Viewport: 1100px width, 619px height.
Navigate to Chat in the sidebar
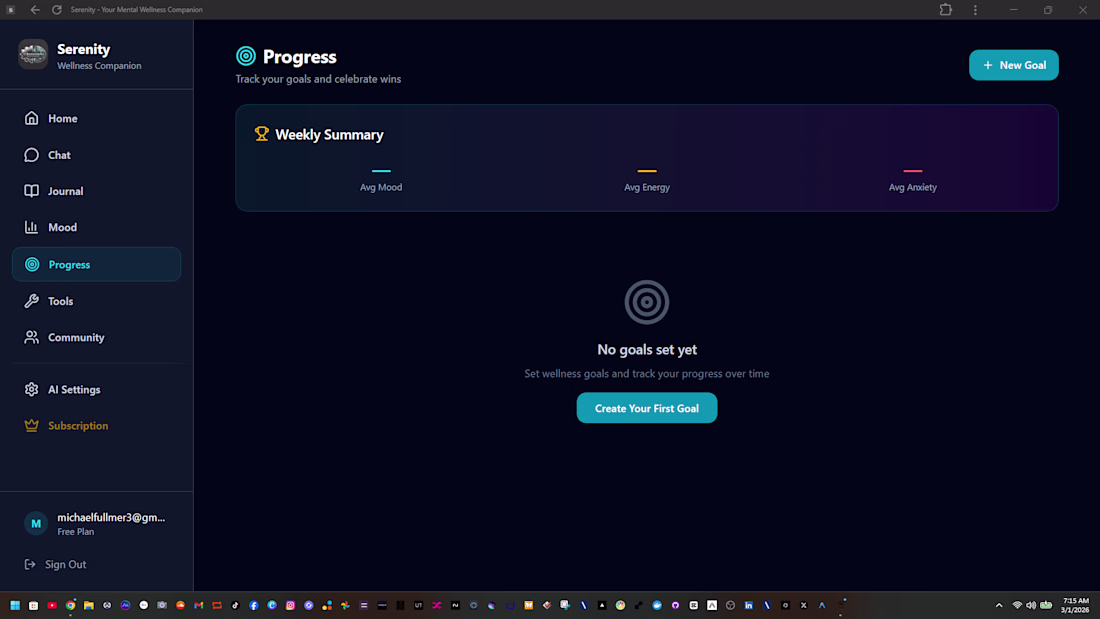pos(97,154)
